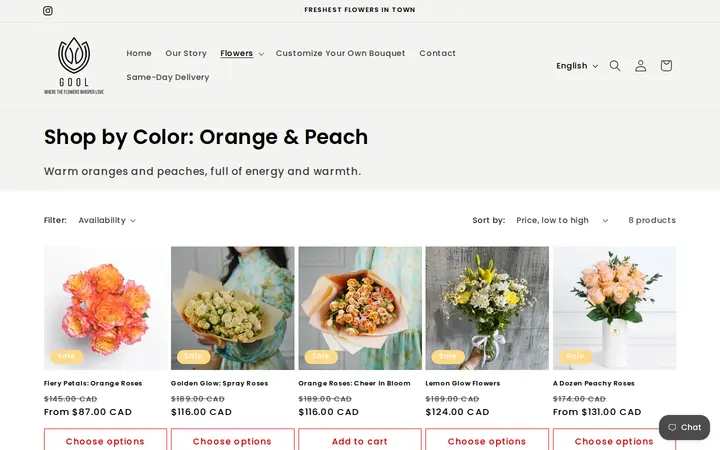This screenshot has width=720, height=450.
Task: Click Lemon Glow Flowers title
Action: click(x=463, y=383)
